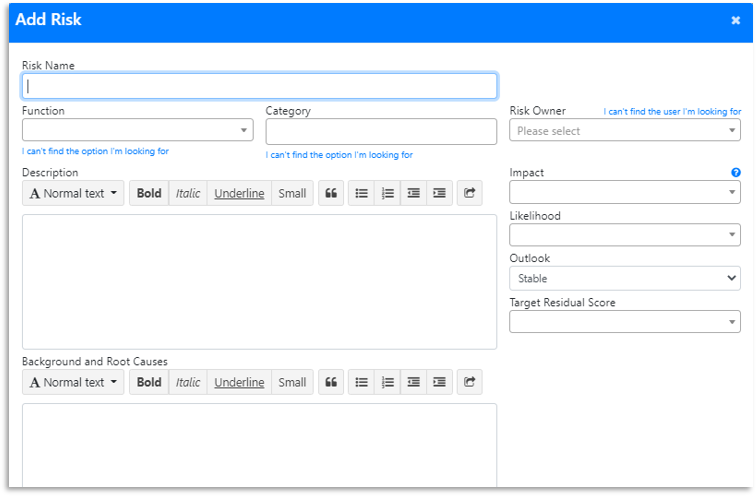This screenshot has width=756, height=496.
Task: Click the outdent icon in Description toolbar
Action: pos(414,193)
